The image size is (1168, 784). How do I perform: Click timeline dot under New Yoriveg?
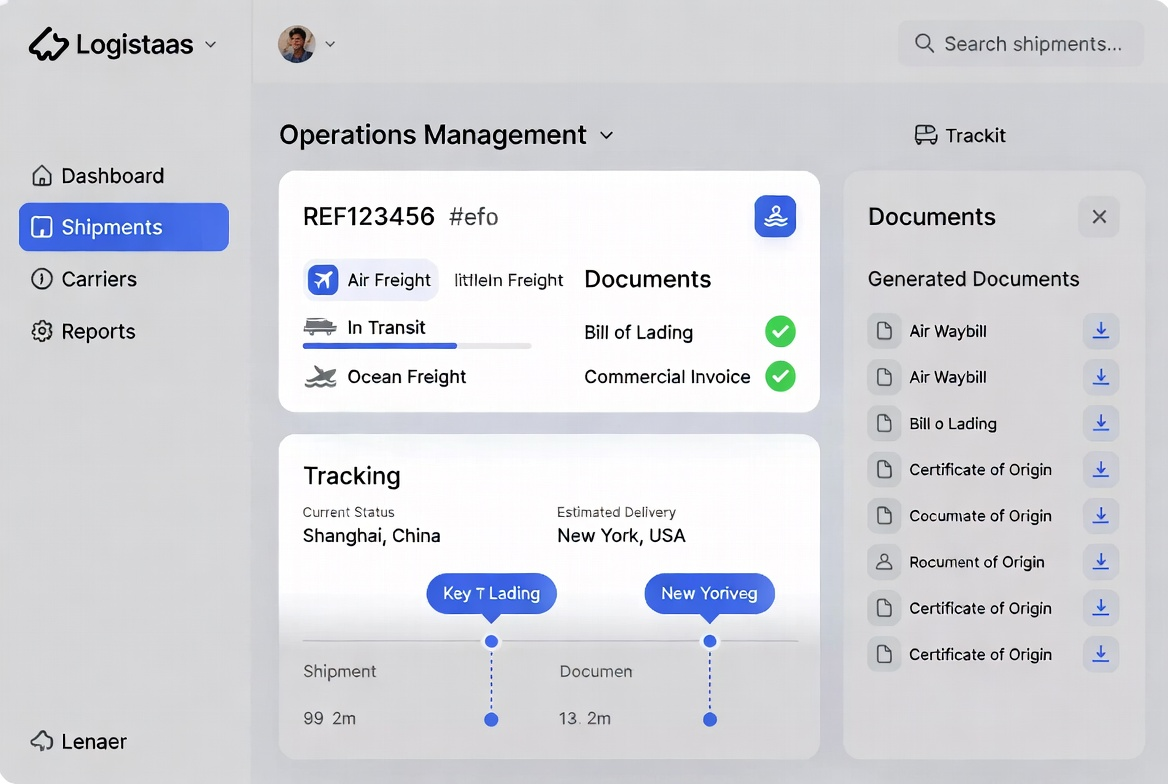click(x=710, y=641)
